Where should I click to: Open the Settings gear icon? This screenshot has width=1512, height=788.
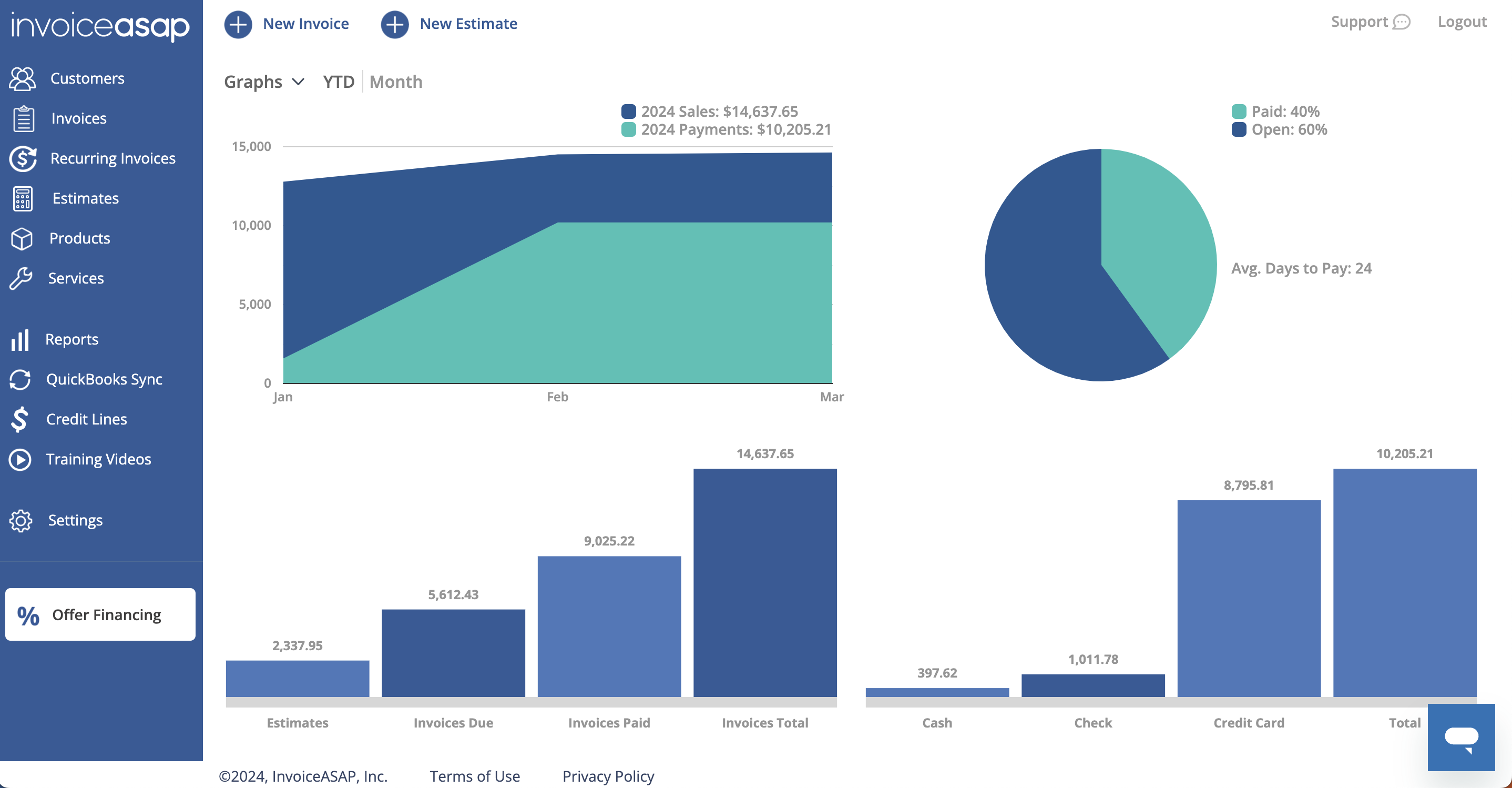pyautogui.click(x=21, y=520)
